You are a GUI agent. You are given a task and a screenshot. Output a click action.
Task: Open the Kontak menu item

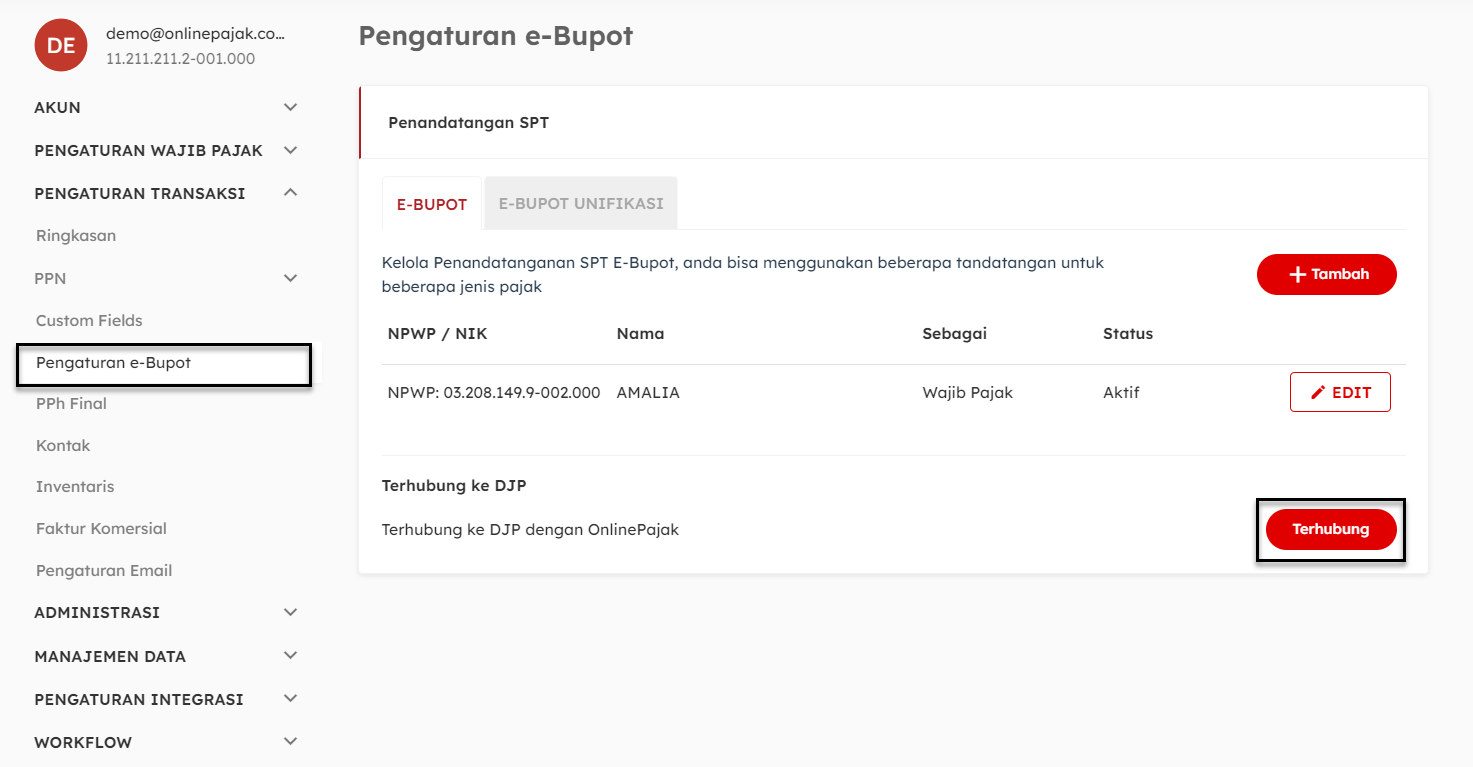pyautogui.click(x=63, y=445)
